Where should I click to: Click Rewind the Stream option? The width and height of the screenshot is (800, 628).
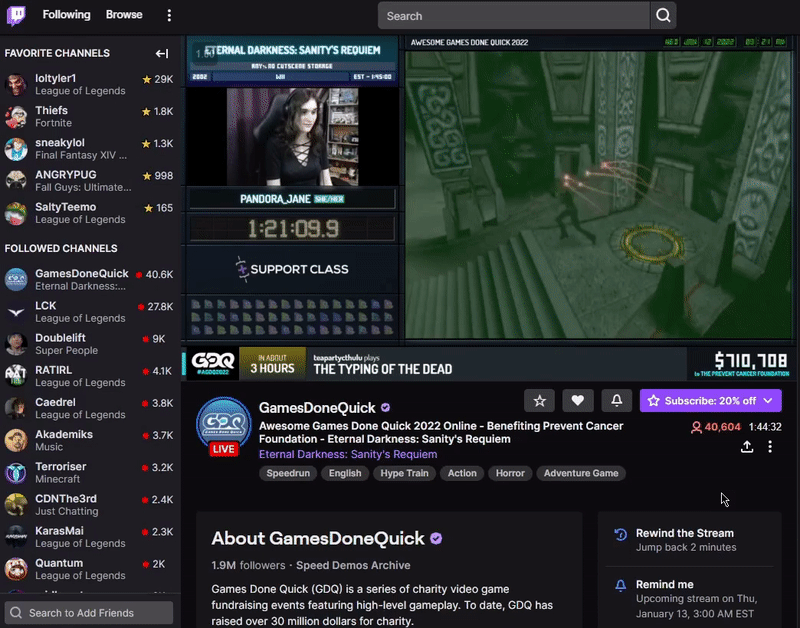(x=690, y=540)
